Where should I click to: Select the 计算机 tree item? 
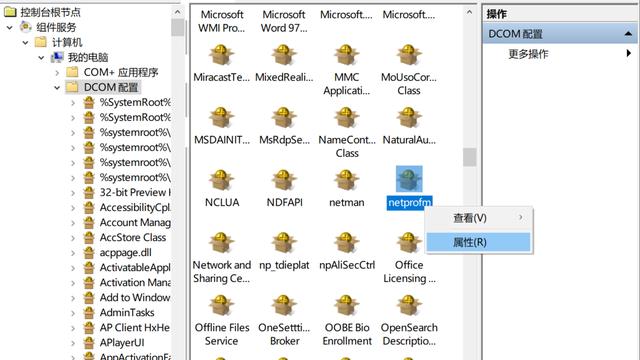pos(67,42)
